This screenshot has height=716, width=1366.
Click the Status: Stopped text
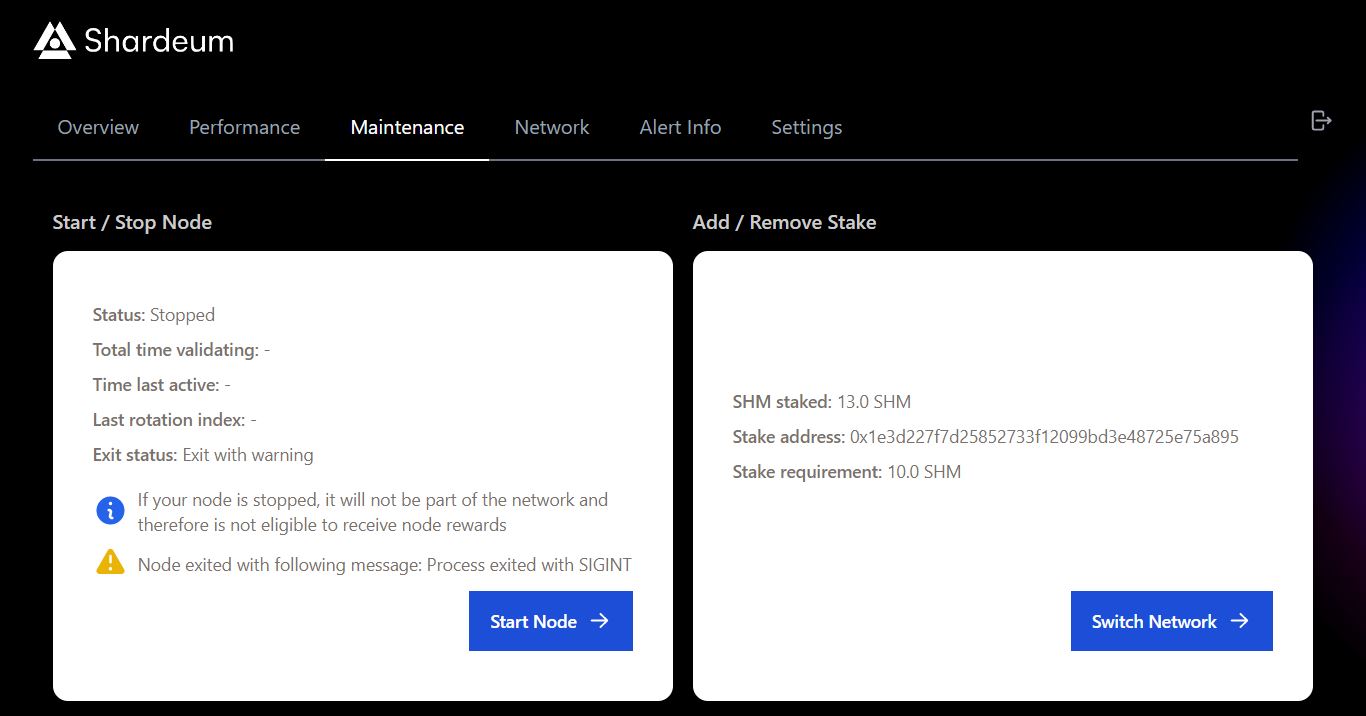(x=153, y=314)
